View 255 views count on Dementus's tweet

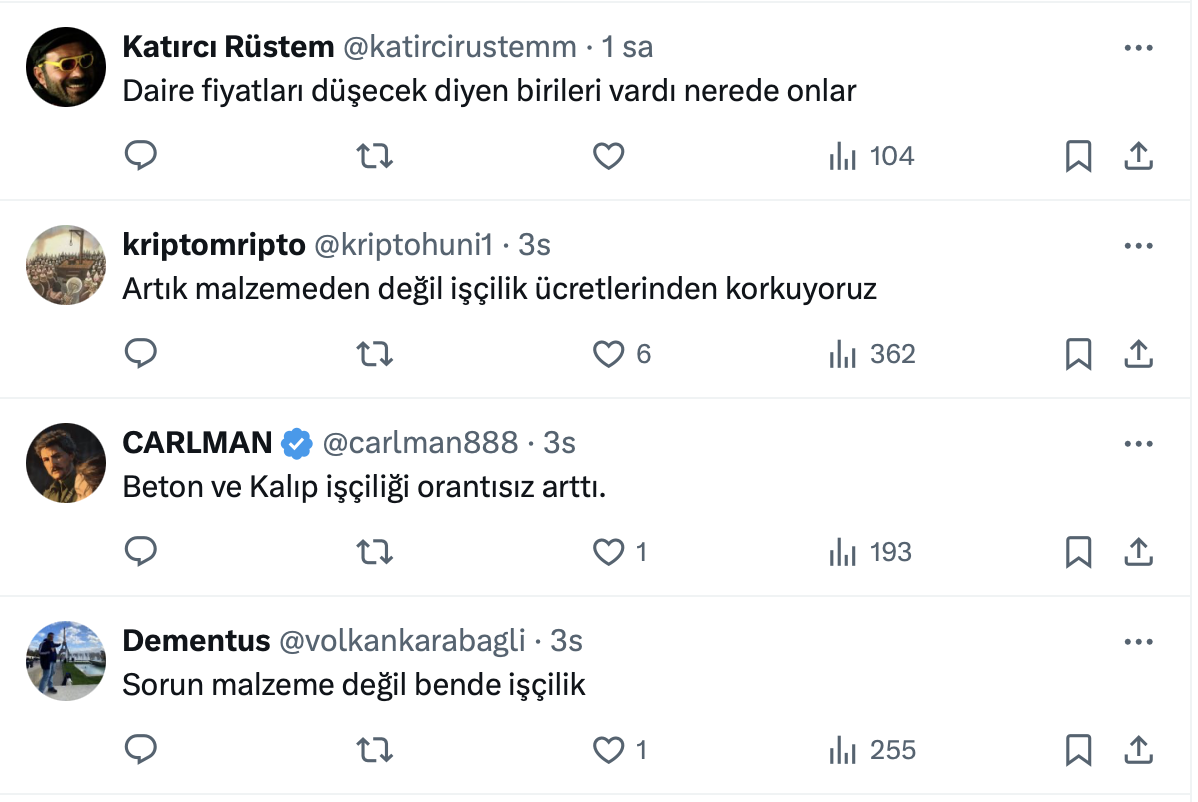(x=872, y=750)
